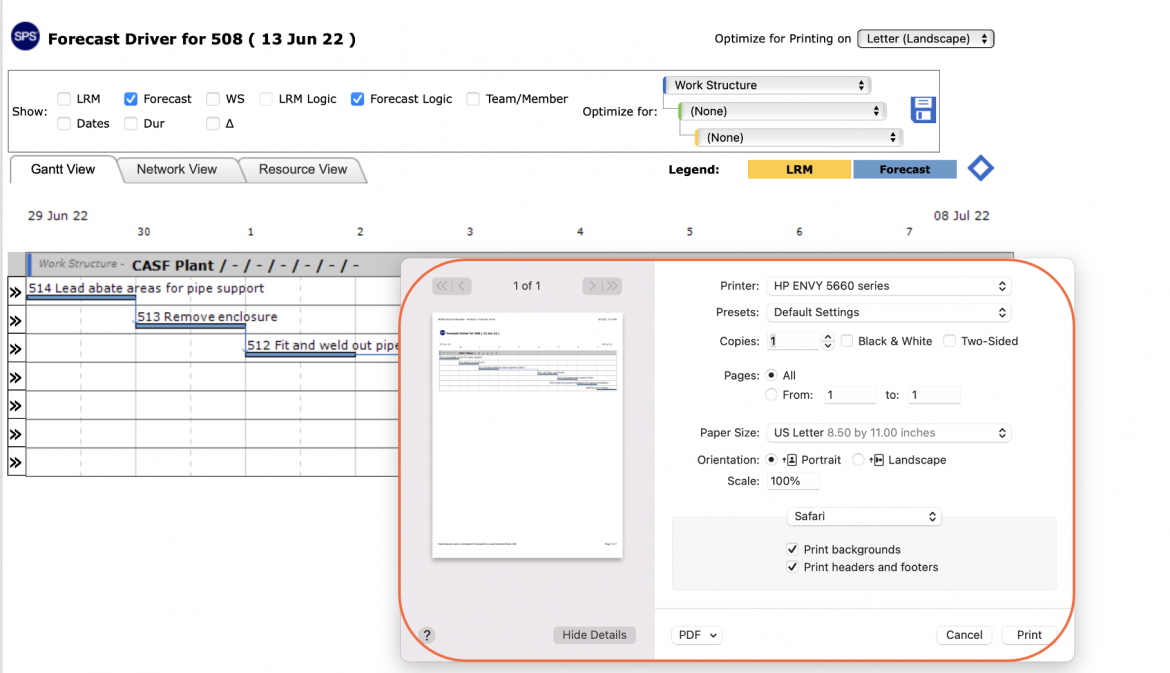Viewport: 1170px width, 673px height.
Task: Click the CASF Plant work structure header
Action: [245, 265]
